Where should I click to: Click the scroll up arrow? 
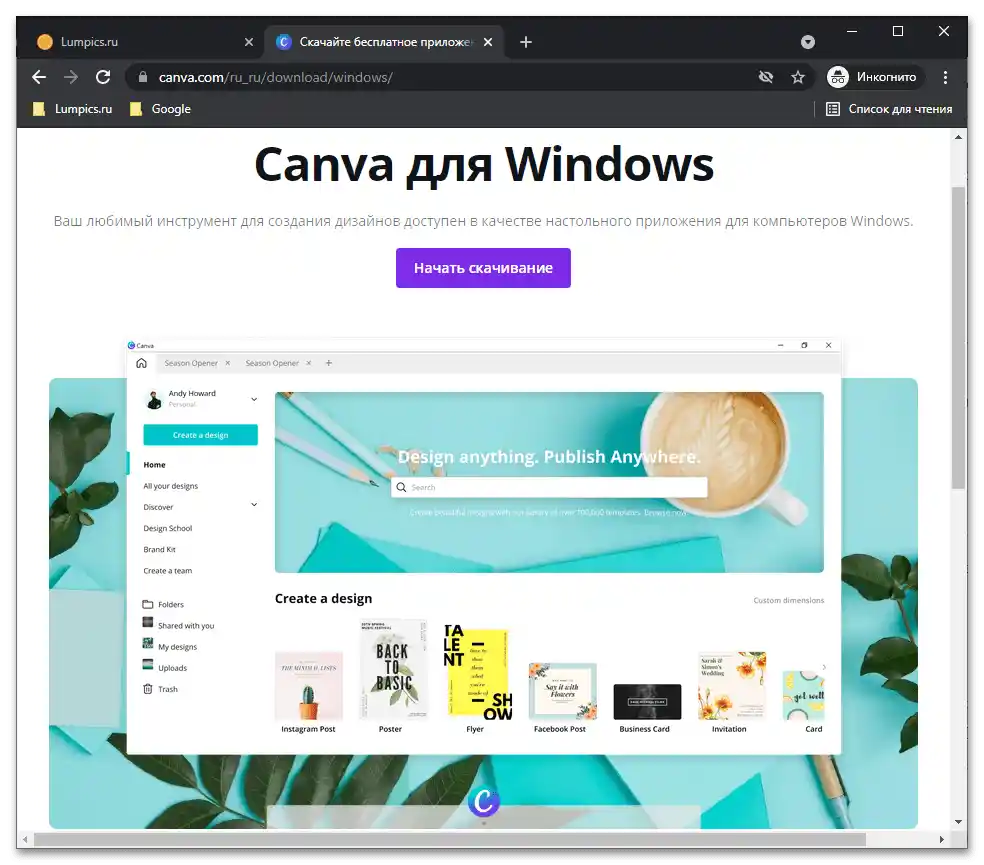(x=958, y=137)
